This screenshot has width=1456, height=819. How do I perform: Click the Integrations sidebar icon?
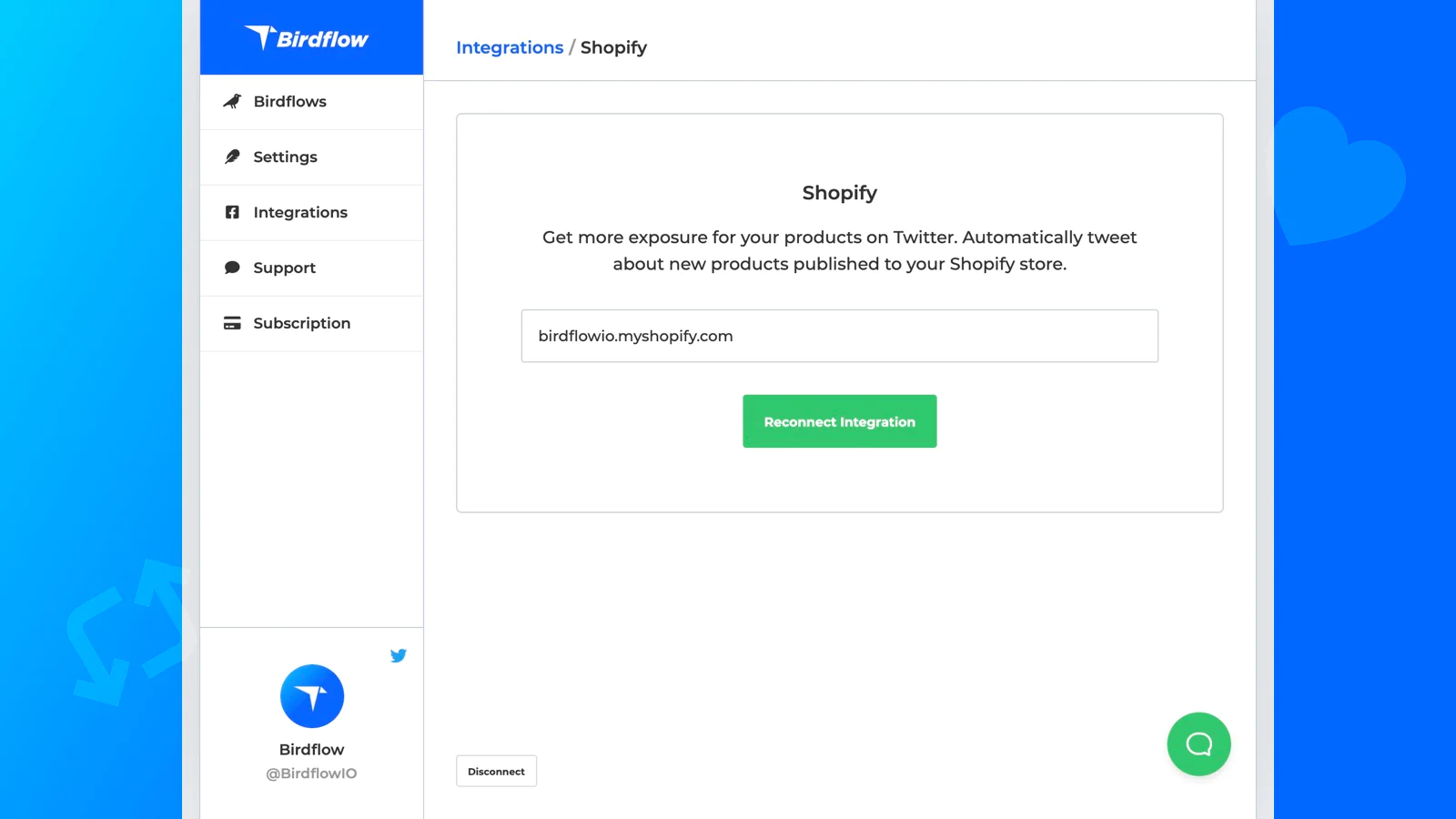pyautogui.click(x=232, y=212)
